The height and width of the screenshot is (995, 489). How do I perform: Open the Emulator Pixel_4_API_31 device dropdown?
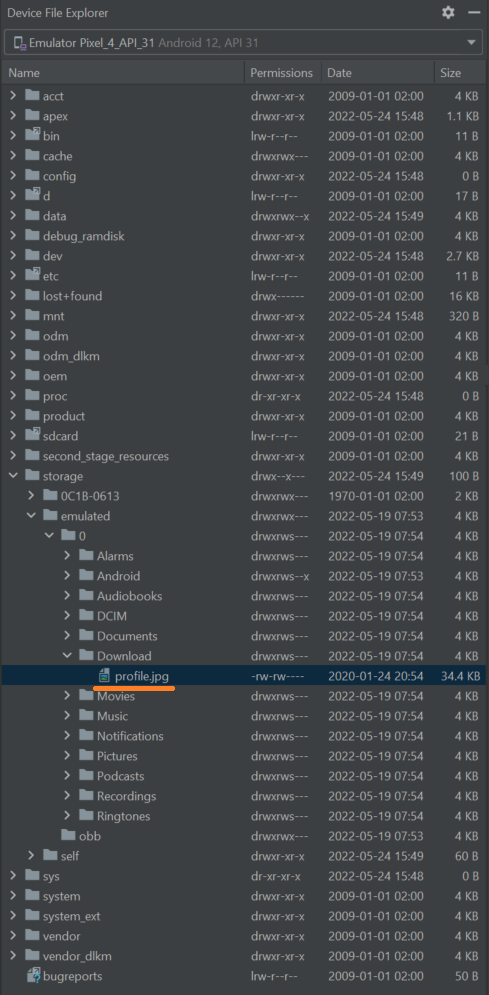click(x=244, y=43)
